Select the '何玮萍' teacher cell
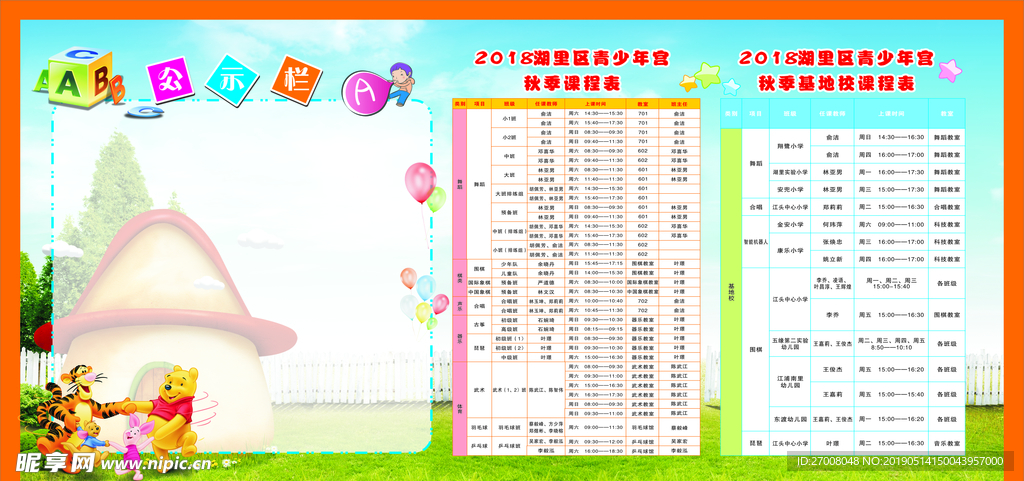This screenshot has width=1024, height=481. point(832,224)
